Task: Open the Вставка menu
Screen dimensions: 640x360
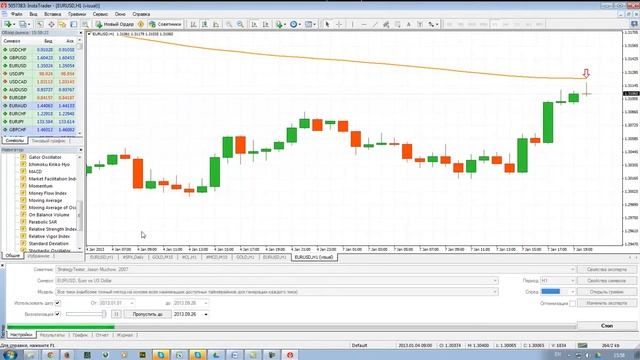Action: tap(53, 14)
